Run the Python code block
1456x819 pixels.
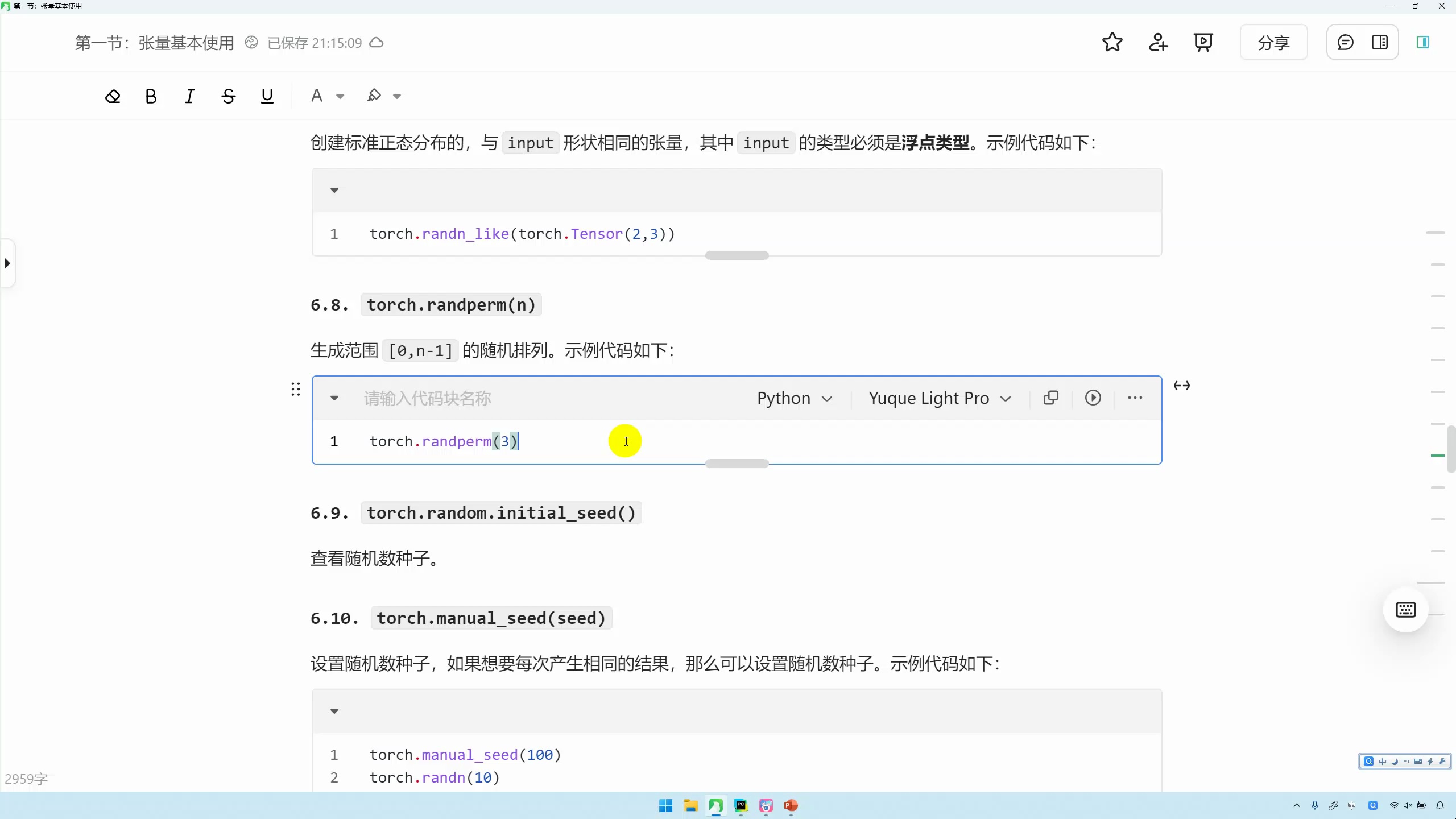pos(1092,398)
